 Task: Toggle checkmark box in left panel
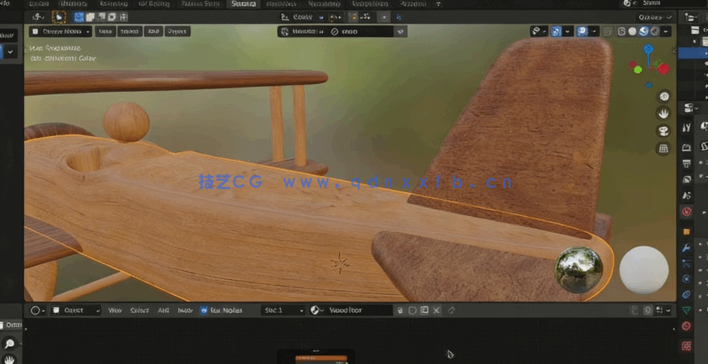(10, 52)
